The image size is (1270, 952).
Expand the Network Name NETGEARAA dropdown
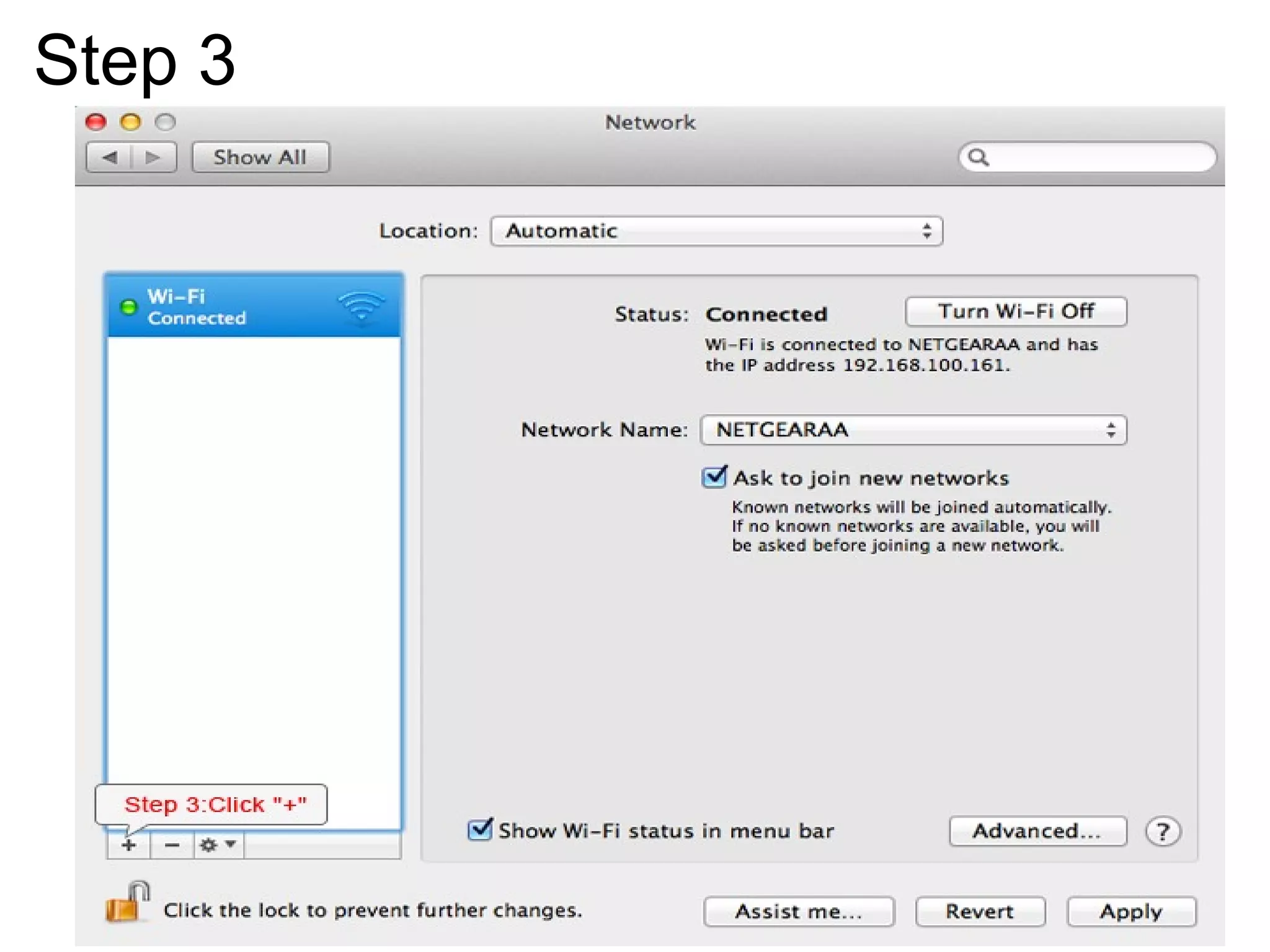click(x=913, y=430)
